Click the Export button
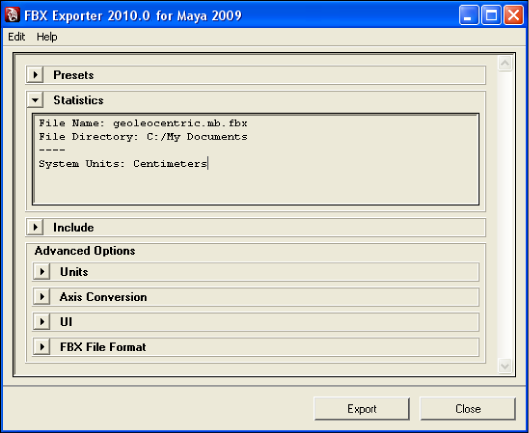This screenshot has width=529, height=433. 362,409
